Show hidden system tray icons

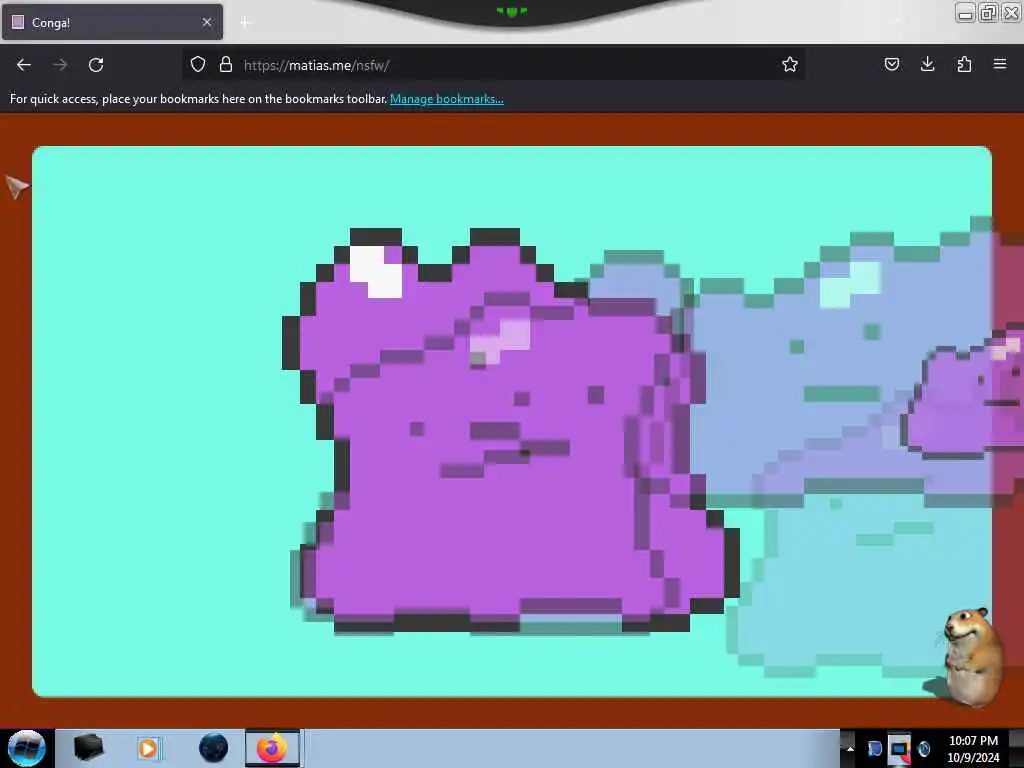850,748
